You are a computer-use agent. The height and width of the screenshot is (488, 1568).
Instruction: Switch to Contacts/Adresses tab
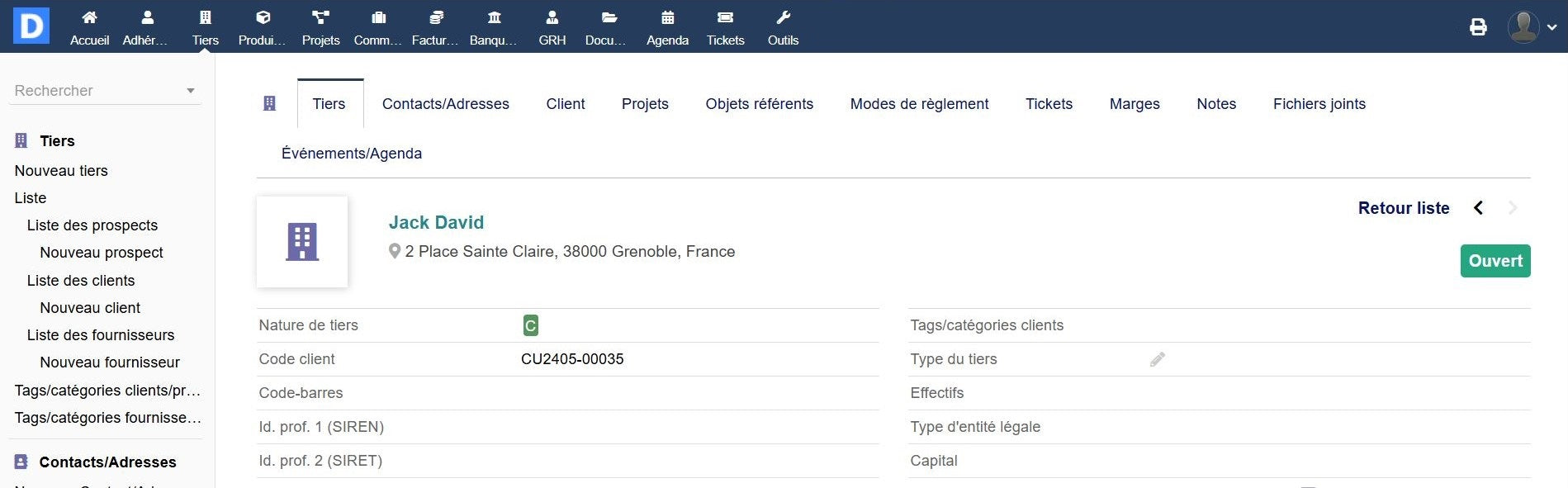pos(445,104)
